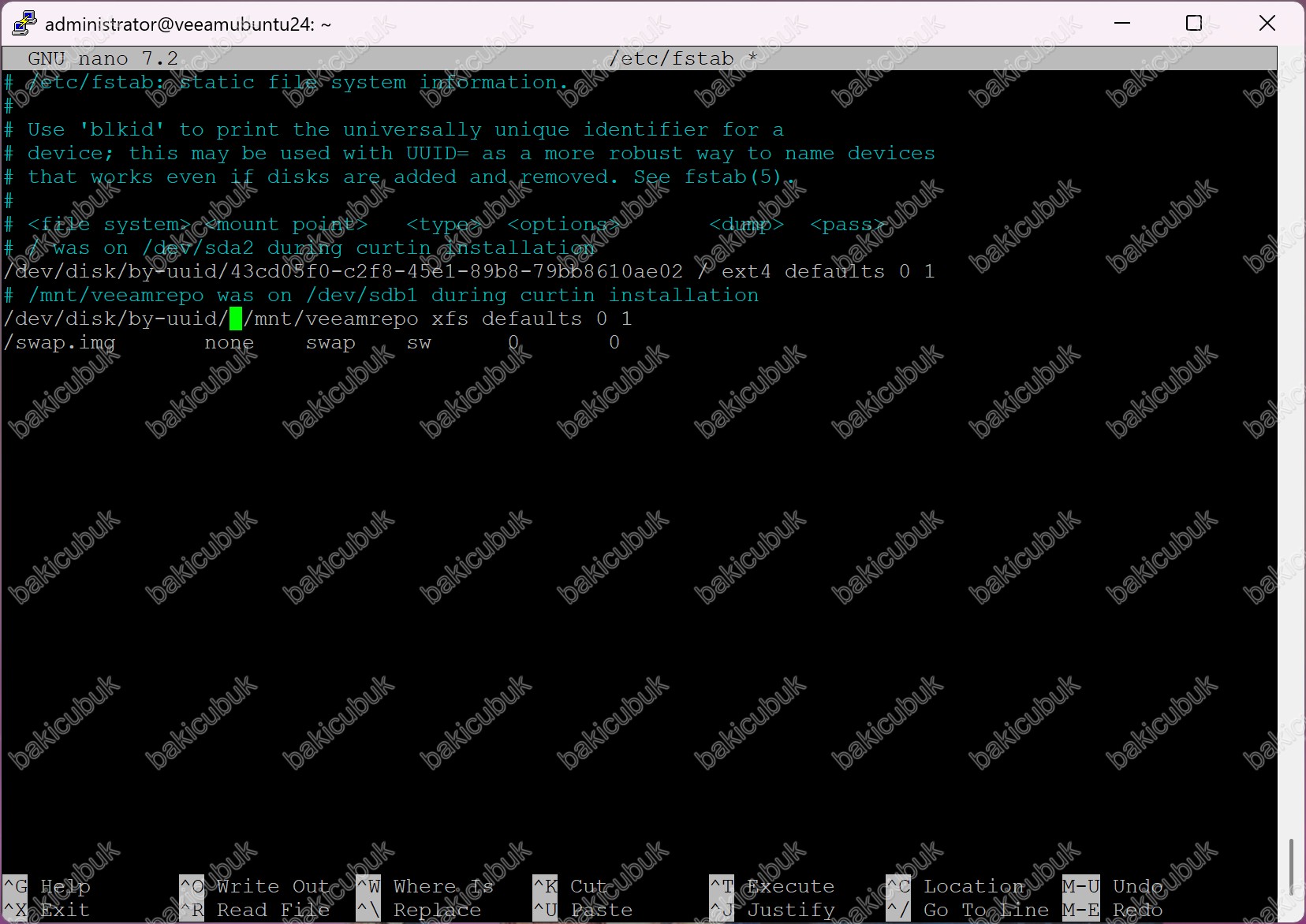
Task: Maximize the PuTTY terminal window
Action: [x=1194, y=24]
